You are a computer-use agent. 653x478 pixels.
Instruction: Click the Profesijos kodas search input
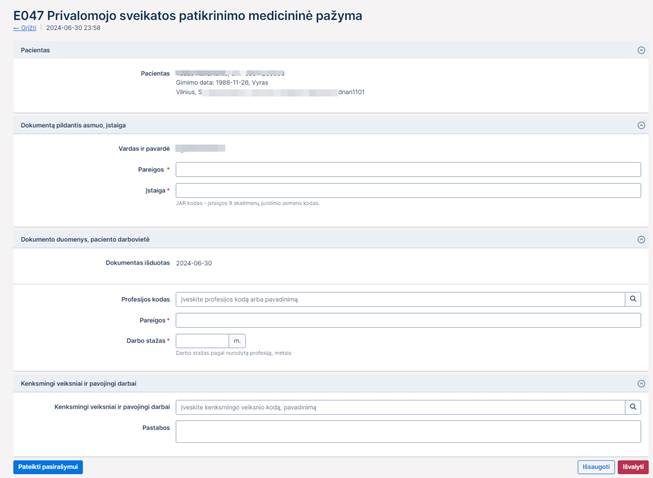click(399, 299)
